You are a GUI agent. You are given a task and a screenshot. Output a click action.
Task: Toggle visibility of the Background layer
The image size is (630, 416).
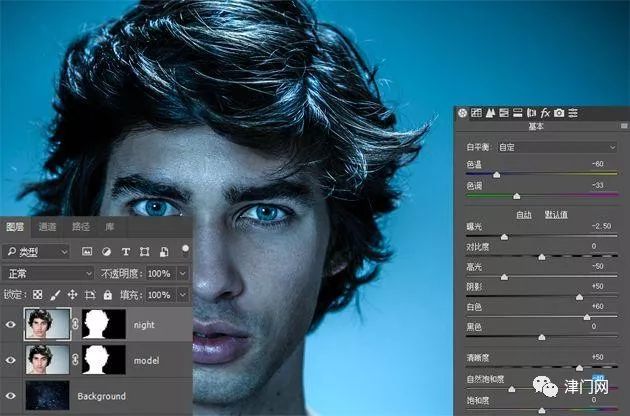tap(13, 396)
